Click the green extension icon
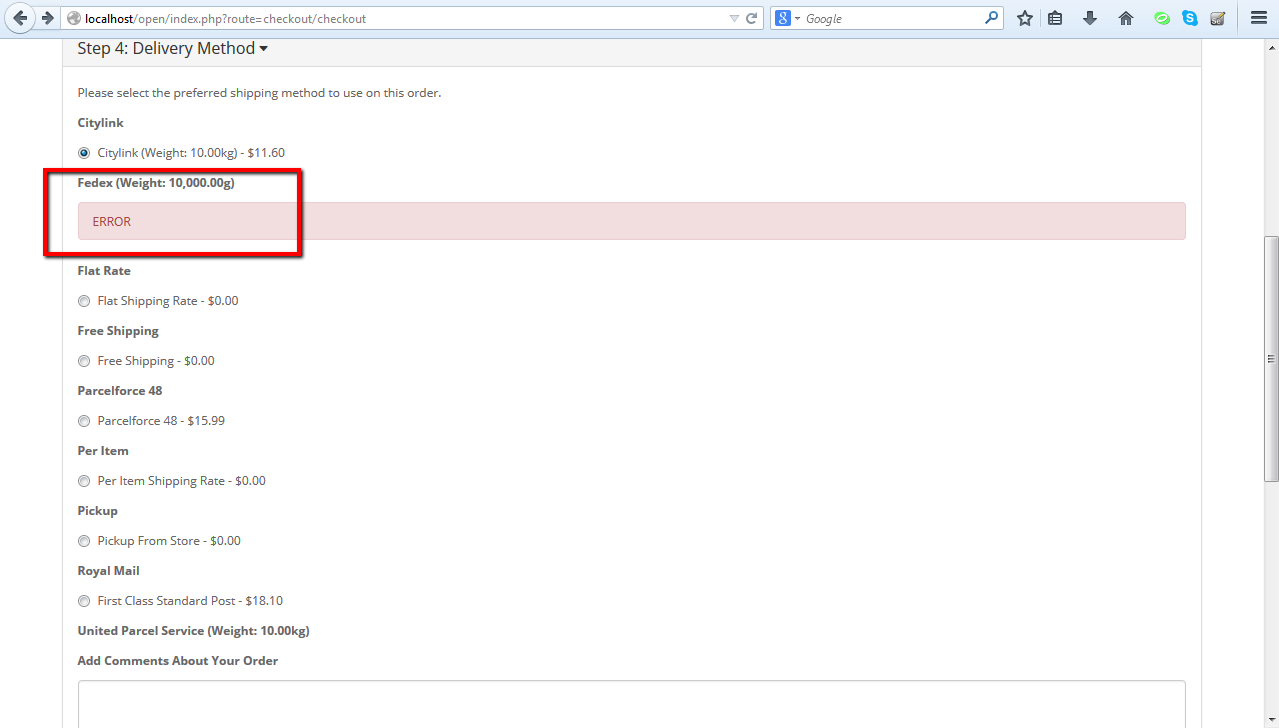Image resolution: width=1279 pixels, height=728 pixels. coord(1162,18)
